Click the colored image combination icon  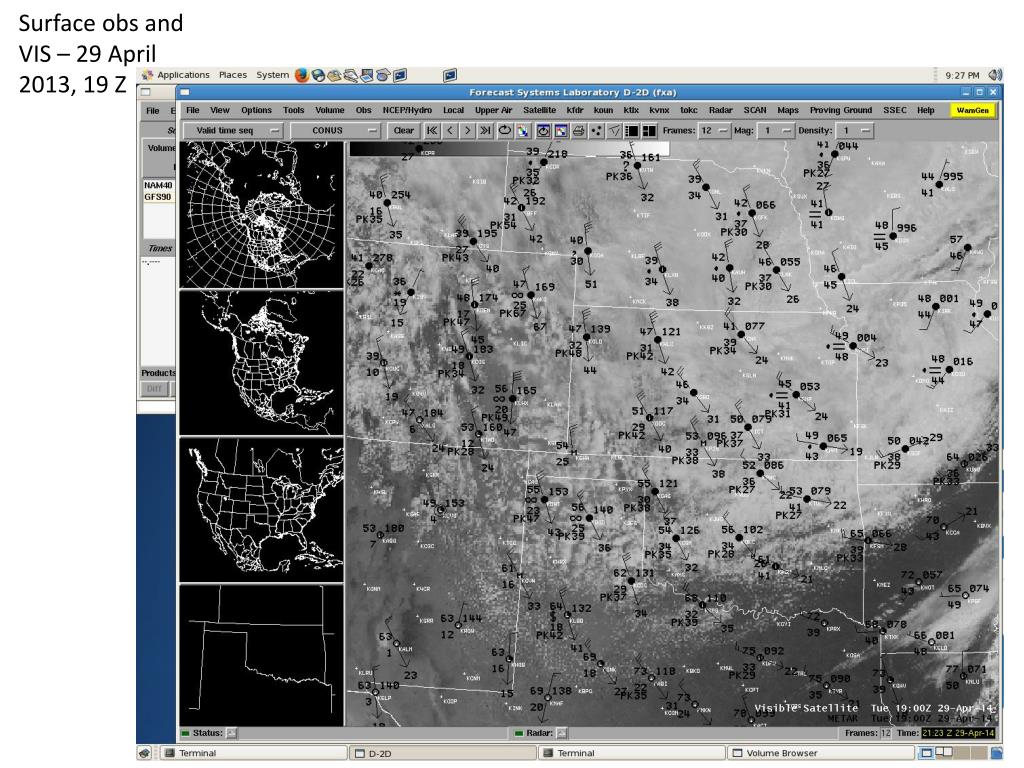pos(522,131)
